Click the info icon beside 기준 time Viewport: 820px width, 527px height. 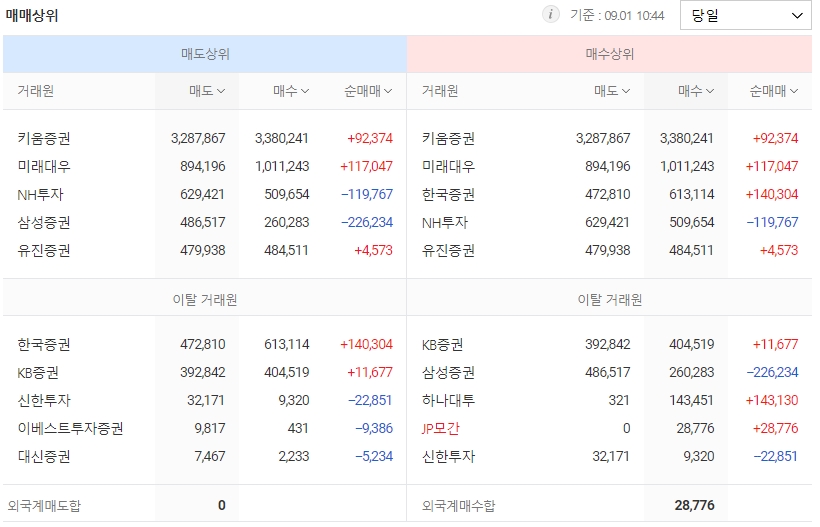tap(550, 15)
